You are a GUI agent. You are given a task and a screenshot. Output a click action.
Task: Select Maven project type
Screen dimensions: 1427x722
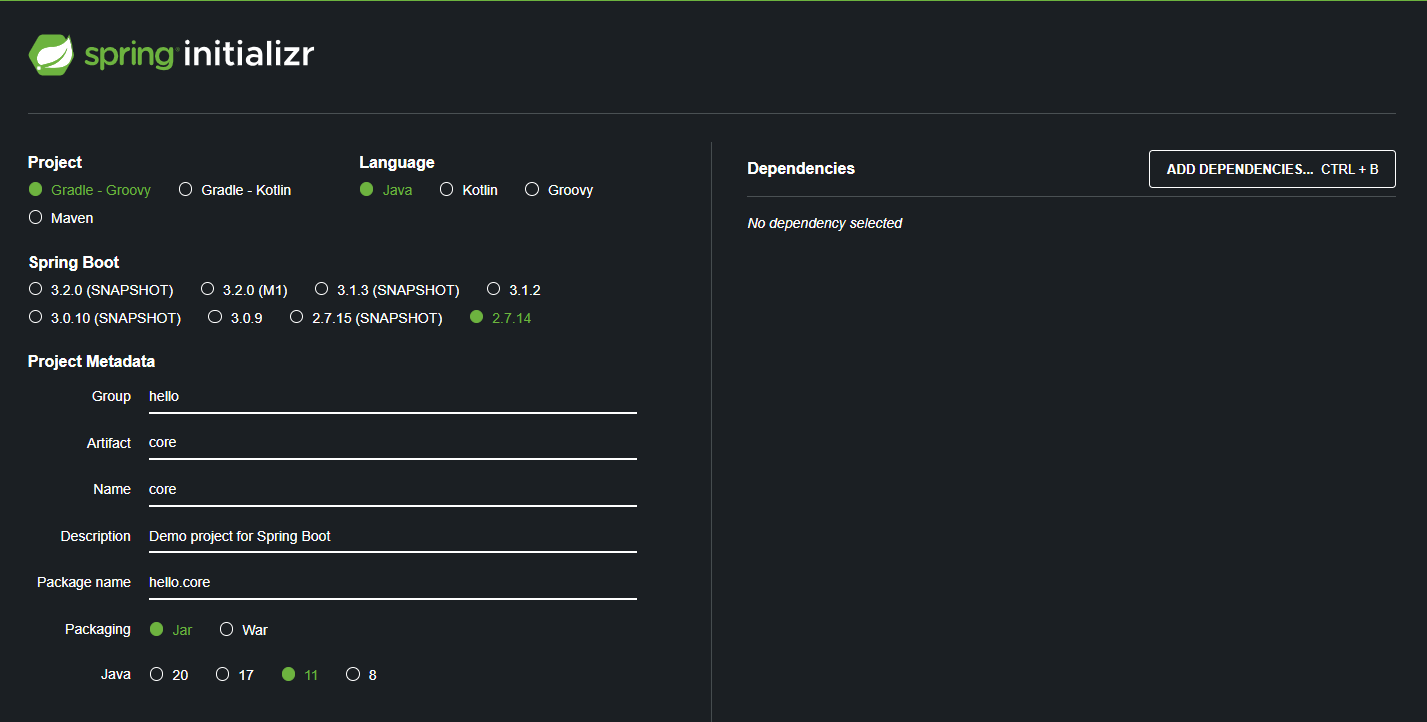coord(61,218)
